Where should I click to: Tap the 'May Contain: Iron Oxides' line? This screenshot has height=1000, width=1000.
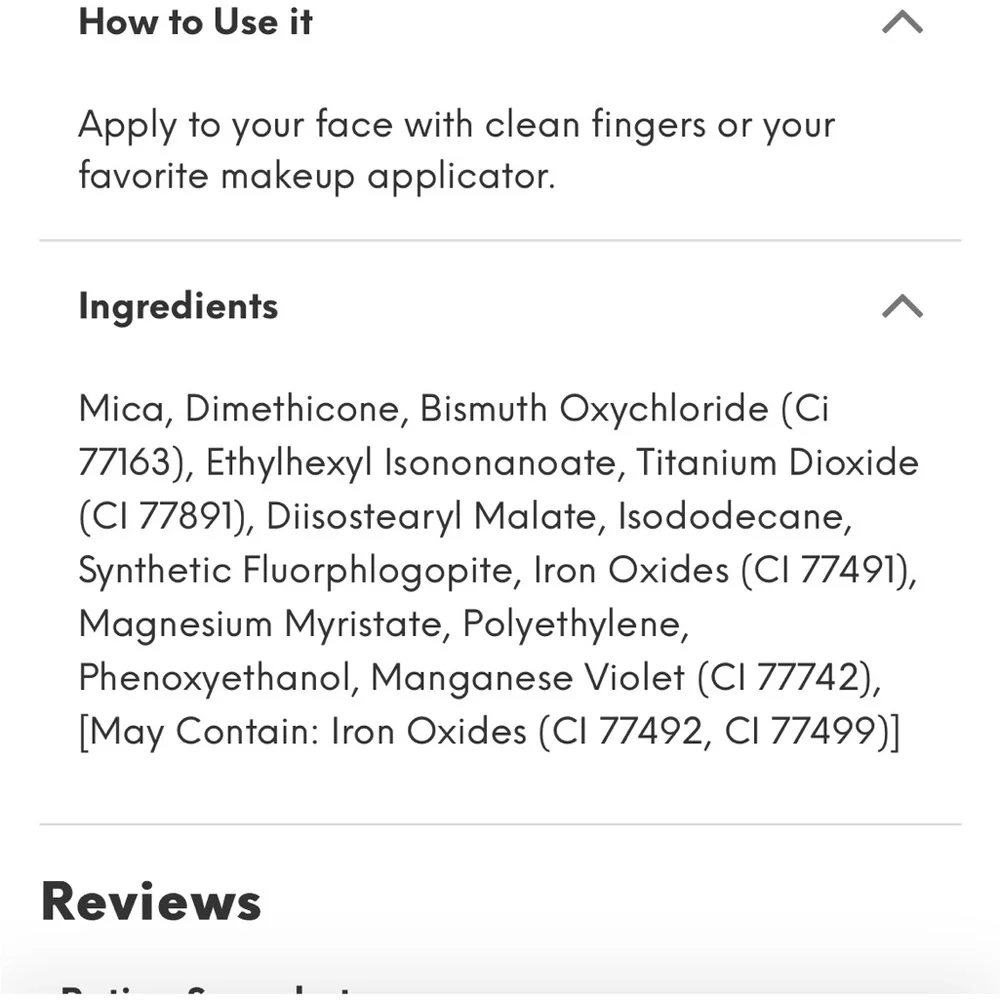click(x=489, y=731)
